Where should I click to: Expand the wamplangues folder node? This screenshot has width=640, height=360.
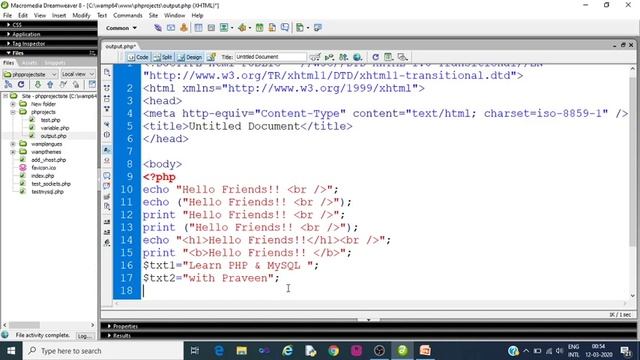point(13,144)
